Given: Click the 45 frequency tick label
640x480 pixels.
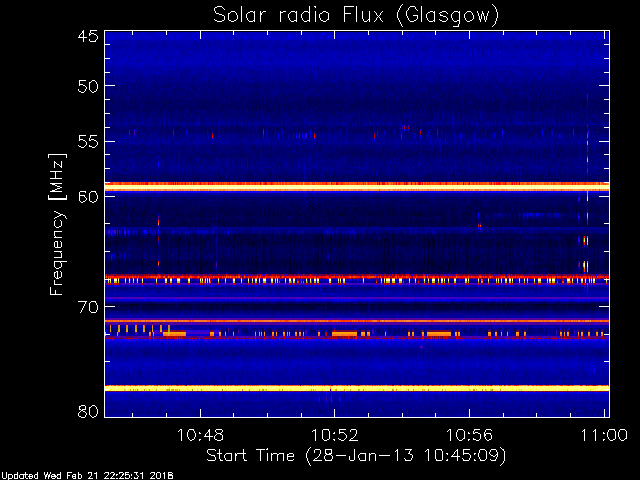Looking at the screenshot, I should tap(88, 36).
